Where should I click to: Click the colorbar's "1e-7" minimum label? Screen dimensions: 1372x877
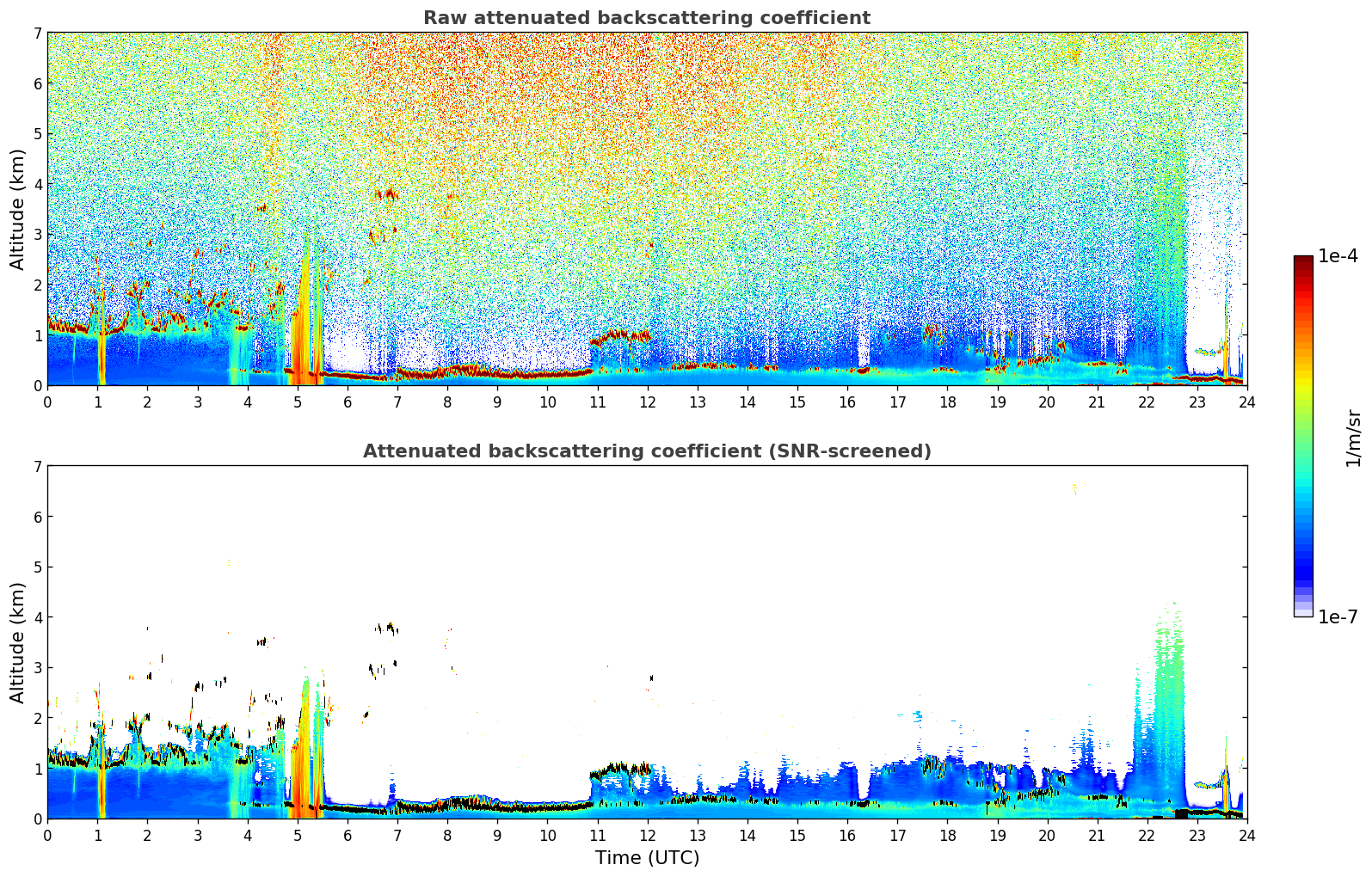click(x=1338, y=616)
